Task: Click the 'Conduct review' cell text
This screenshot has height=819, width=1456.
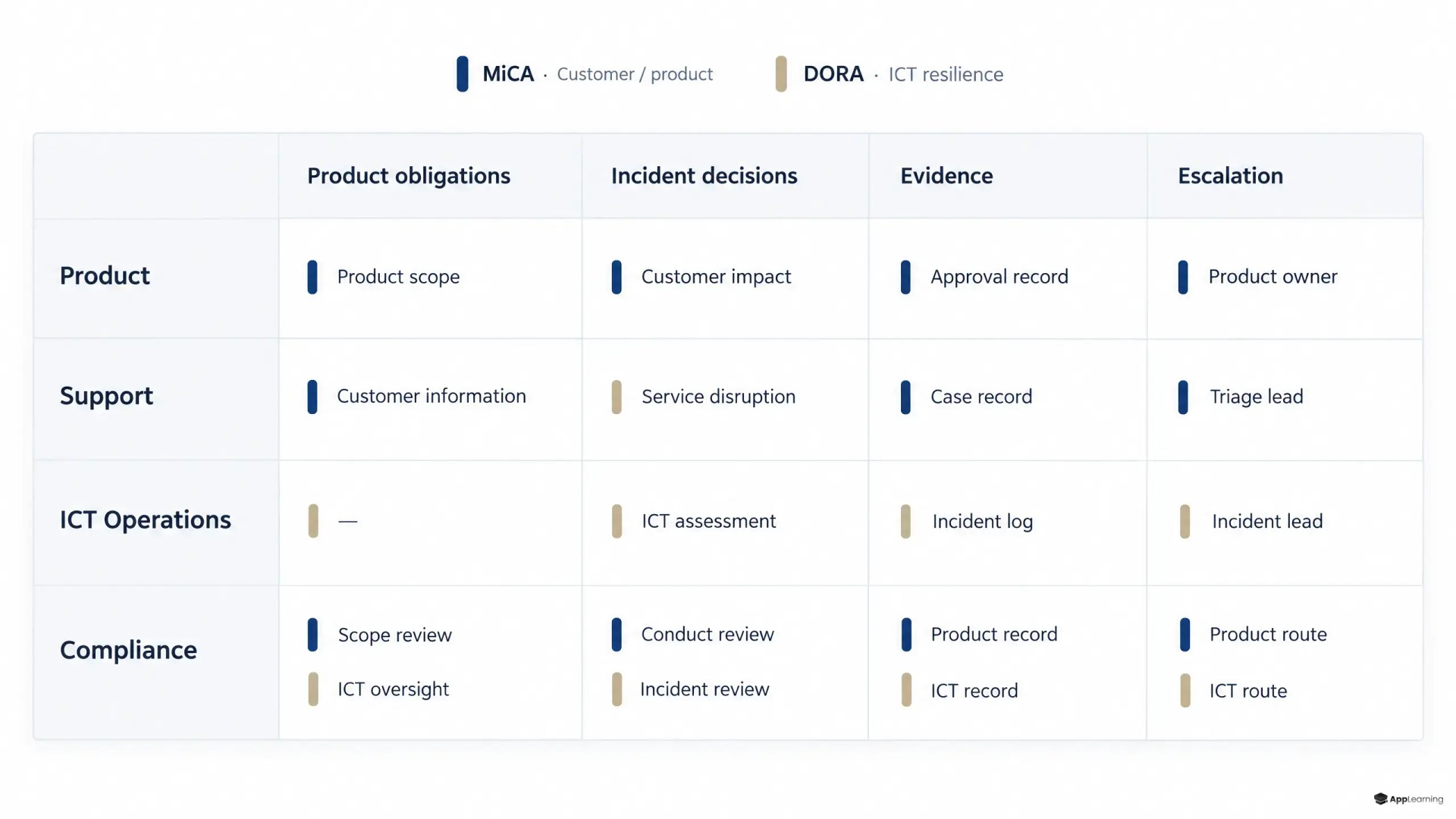Action: 708,634
